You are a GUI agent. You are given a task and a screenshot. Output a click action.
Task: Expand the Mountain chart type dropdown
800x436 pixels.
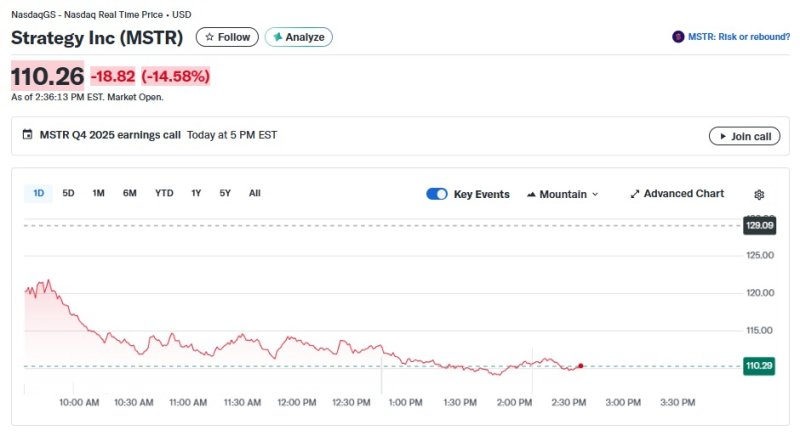click(x=562, y=194)
